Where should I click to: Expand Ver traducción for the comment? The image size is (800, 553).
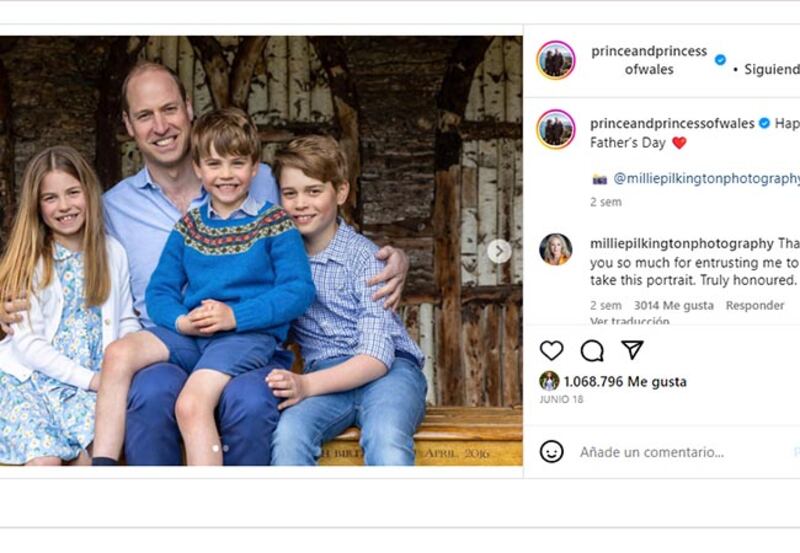tap(629, 322)
